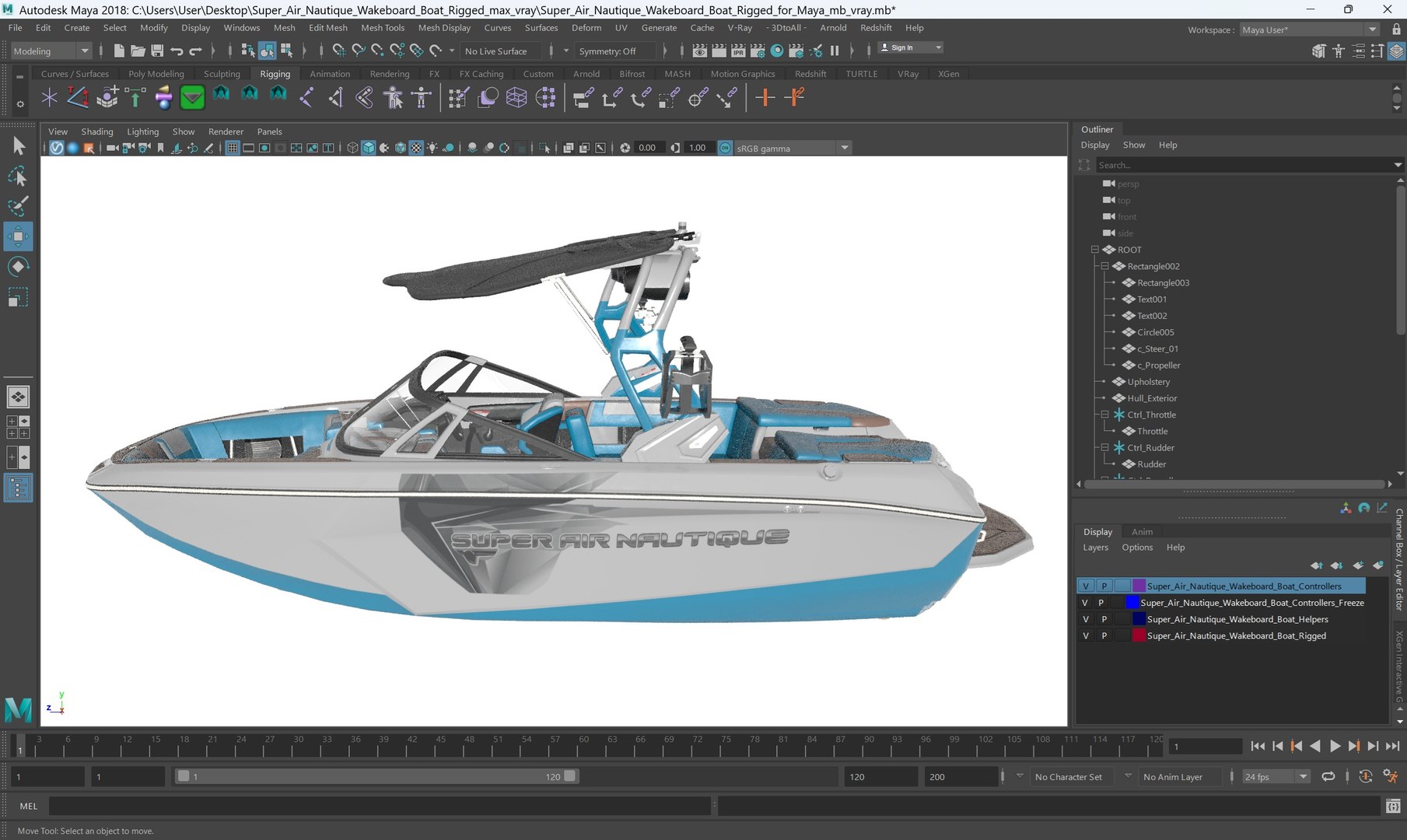Select the Move tool in toolbox
Image resolution: width=1407 pixels, height=840 pixels.
18,236
